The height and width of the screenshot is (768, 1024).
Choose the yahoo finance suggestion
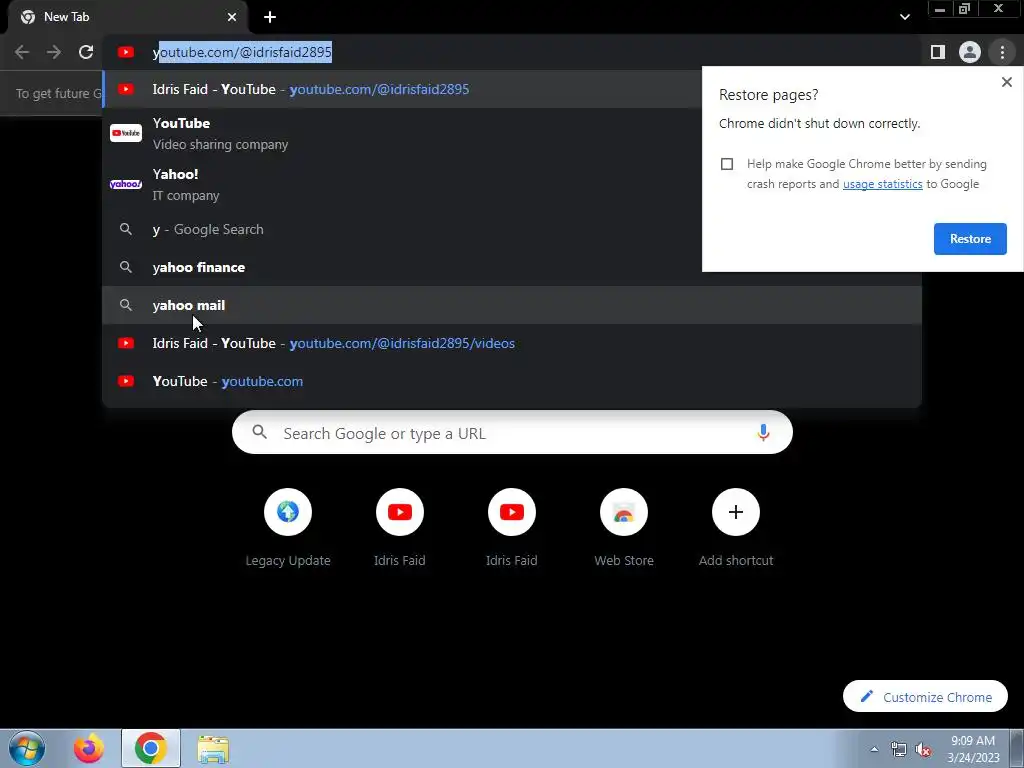point(402,267)
